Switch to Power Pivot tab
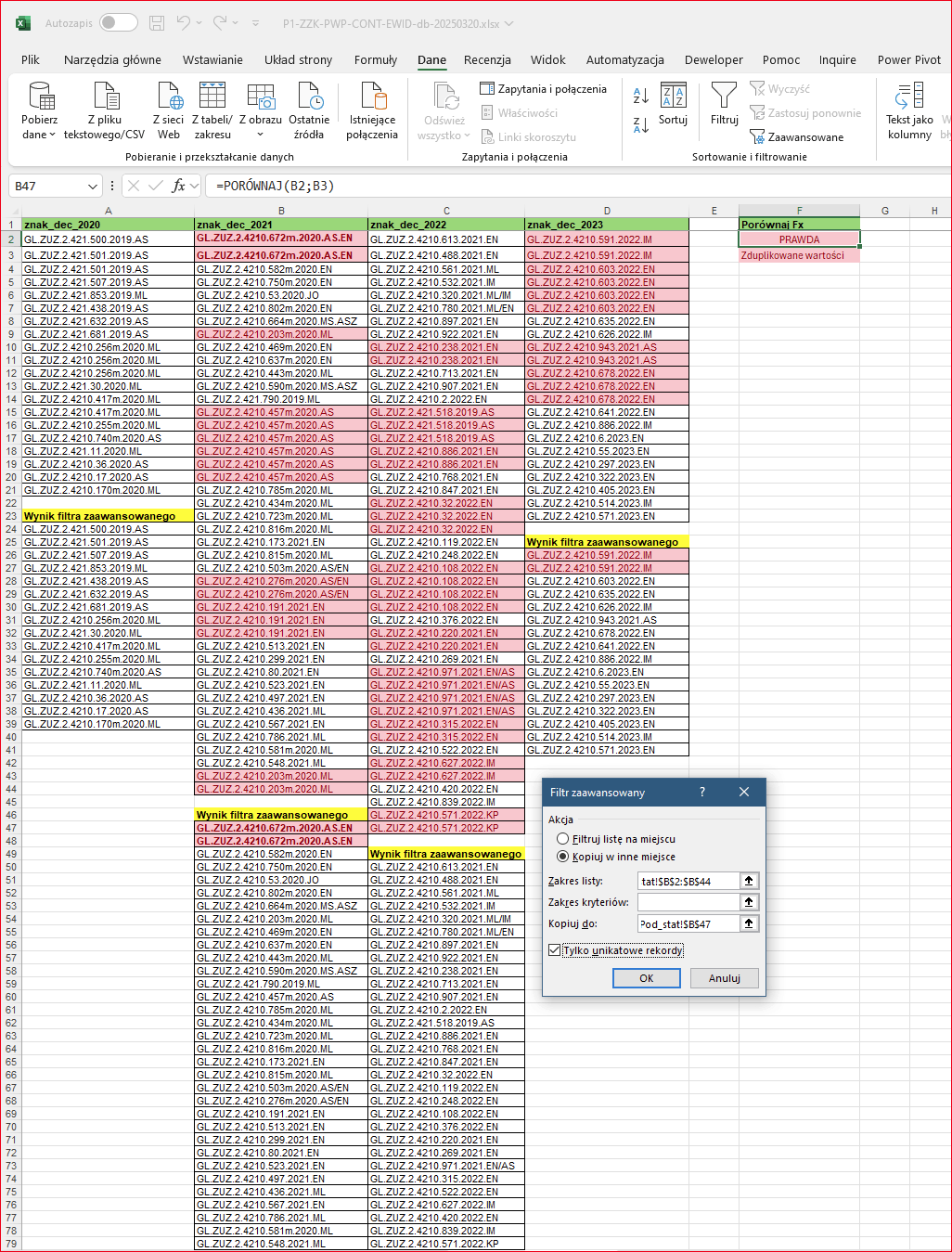Screen dimensions: 952x1252 coord(909,59)
